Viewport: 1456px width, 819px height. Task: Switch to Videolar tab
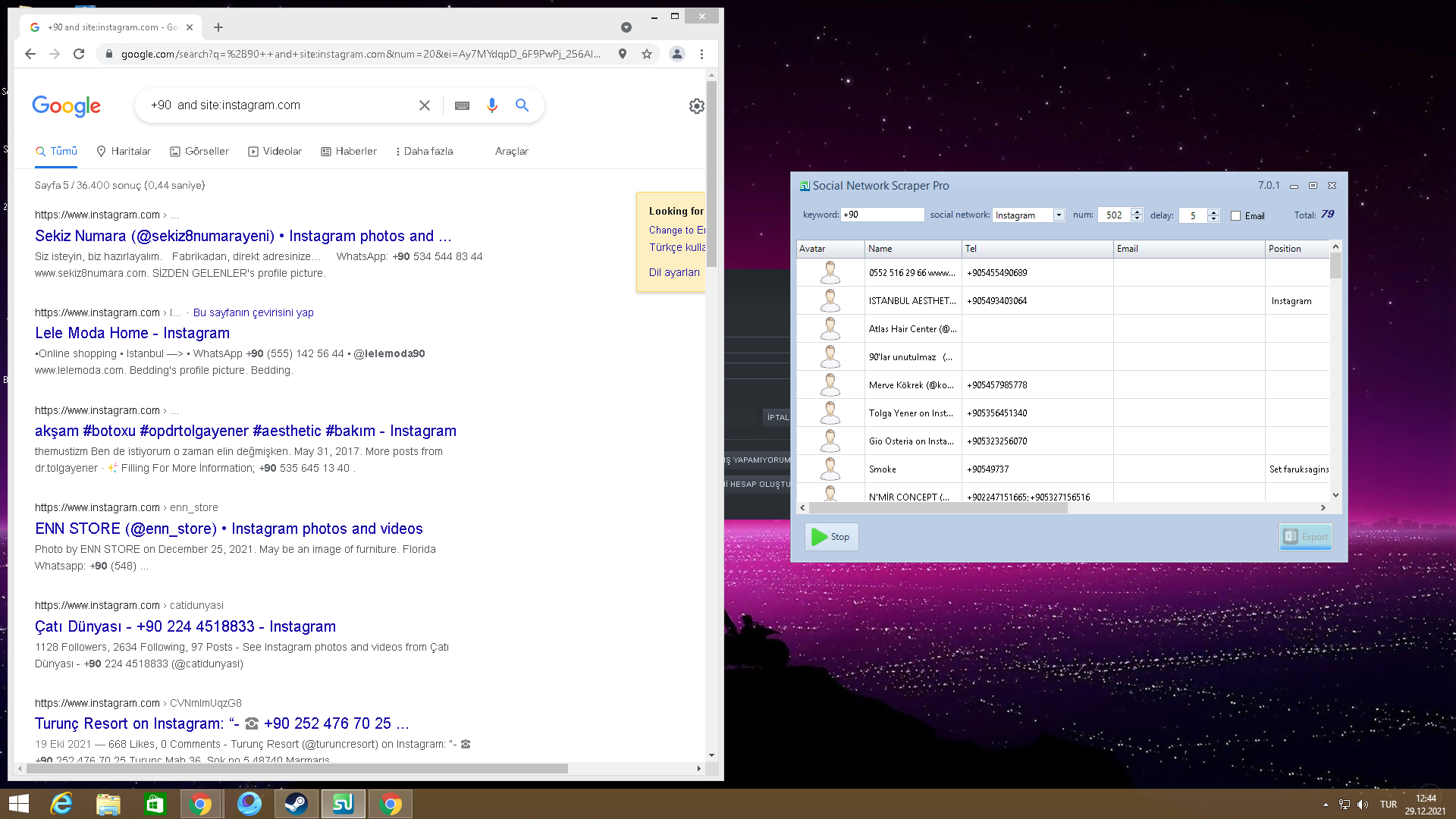[275, 152]
